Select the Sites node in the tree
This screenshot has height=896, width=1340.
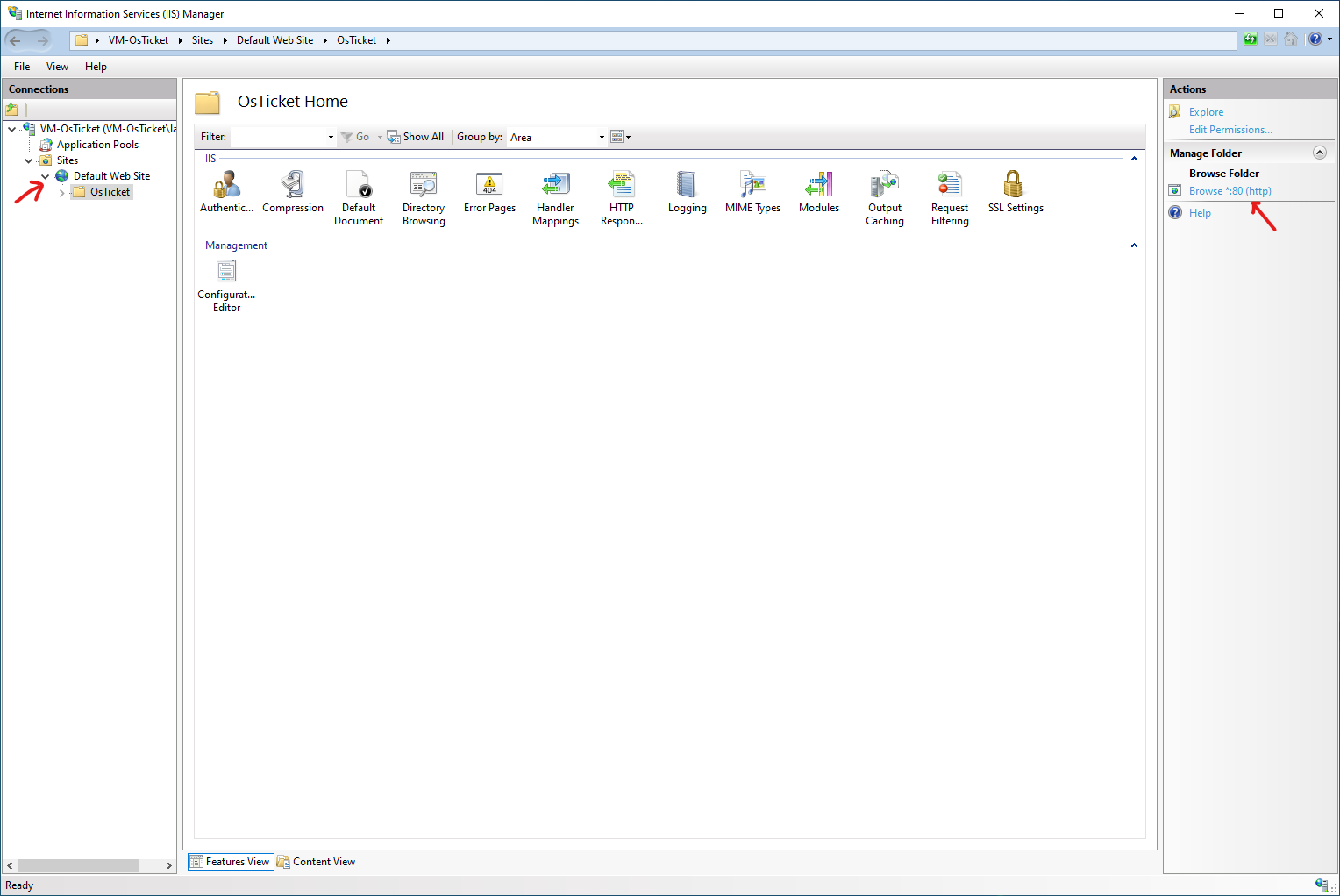tap(68, 160)
